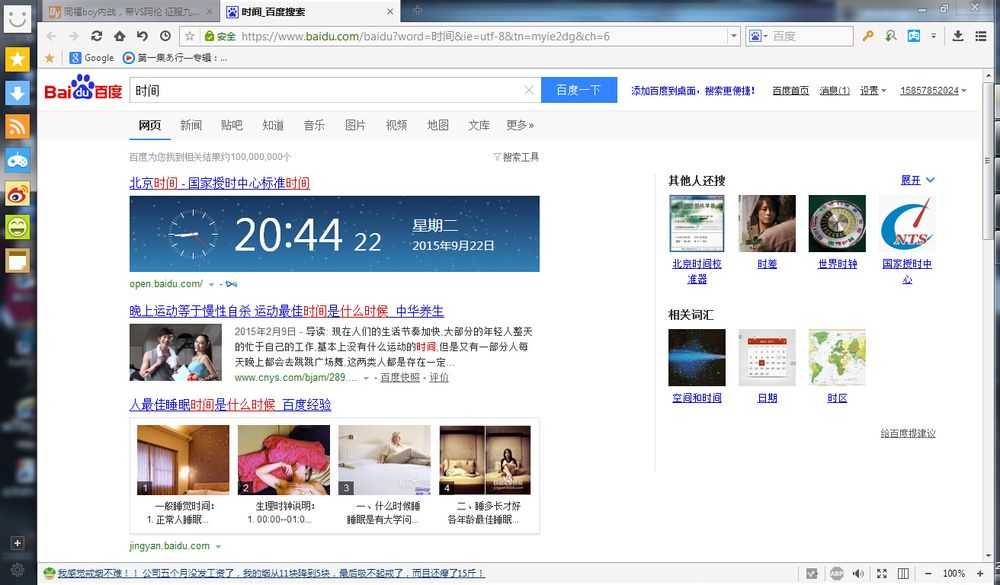Viewport: 1000px width, 585px height.
Task: Click the 百度一下 search button
Action: tap(579, 90)
